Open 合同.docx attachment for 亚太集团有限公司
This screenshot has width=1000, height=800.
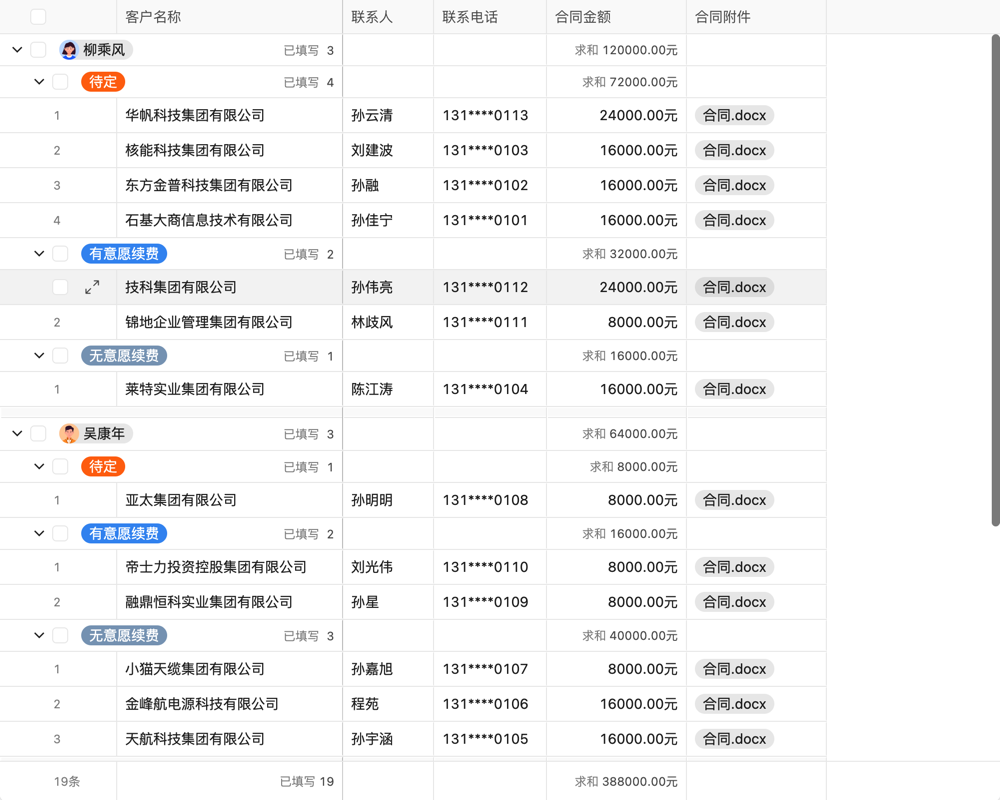pyautogui.click(x=734, y=500)
